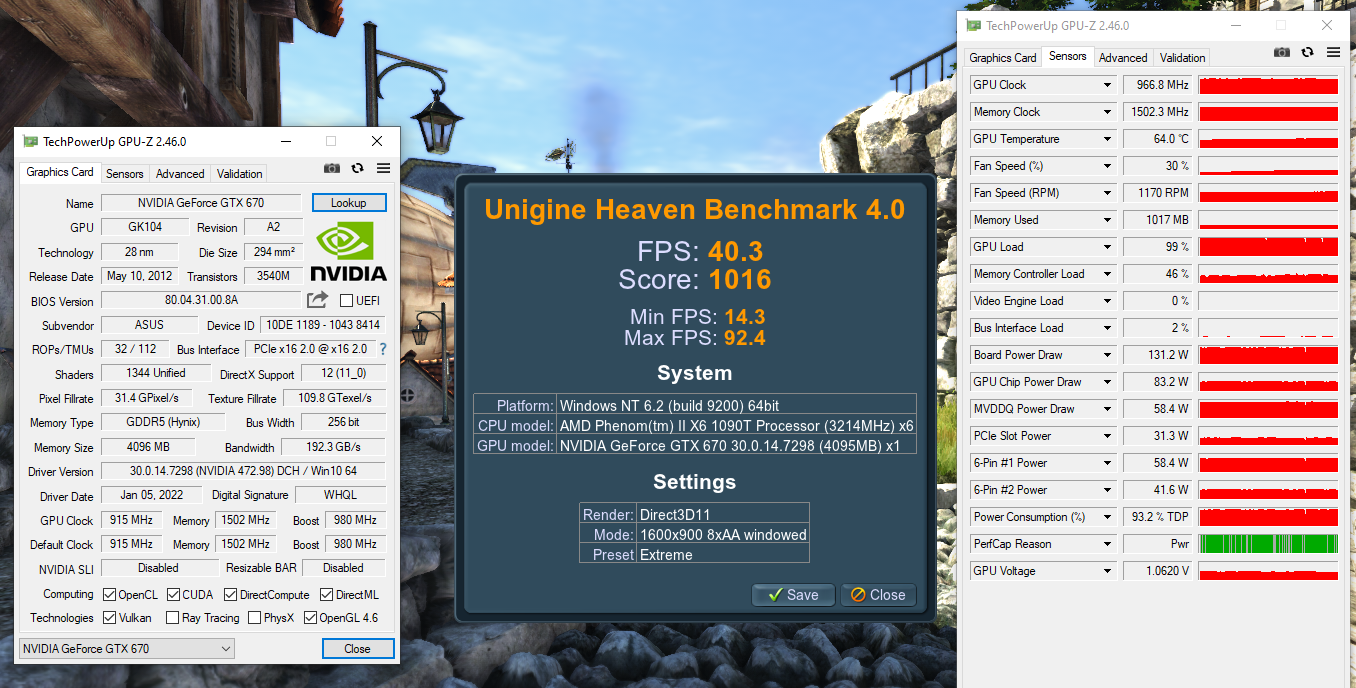Toggle the PhysX checkbox
Screen dimensions: 1356x688
[254, 618]
